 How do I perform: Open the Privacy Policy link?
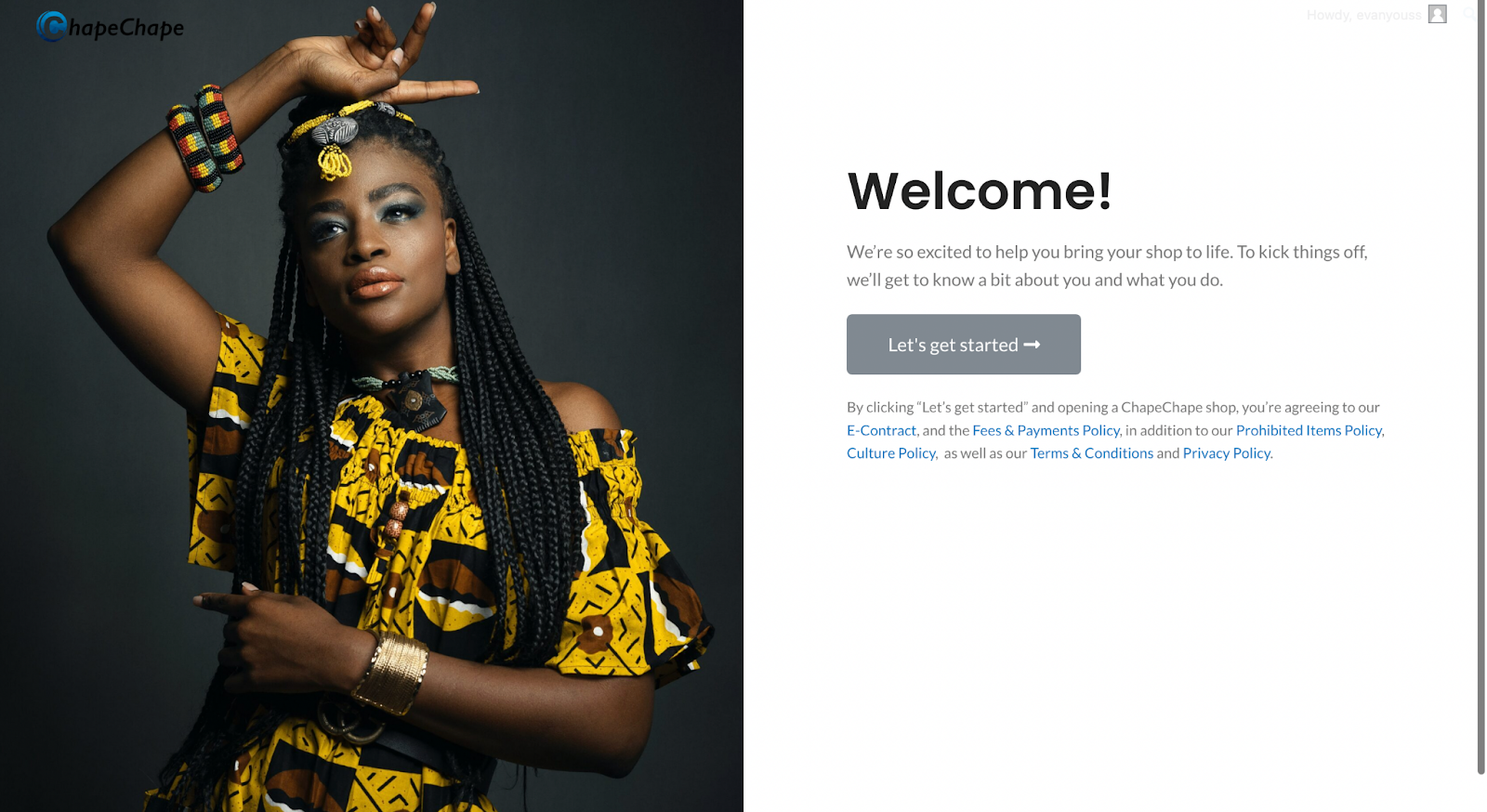1226,453
